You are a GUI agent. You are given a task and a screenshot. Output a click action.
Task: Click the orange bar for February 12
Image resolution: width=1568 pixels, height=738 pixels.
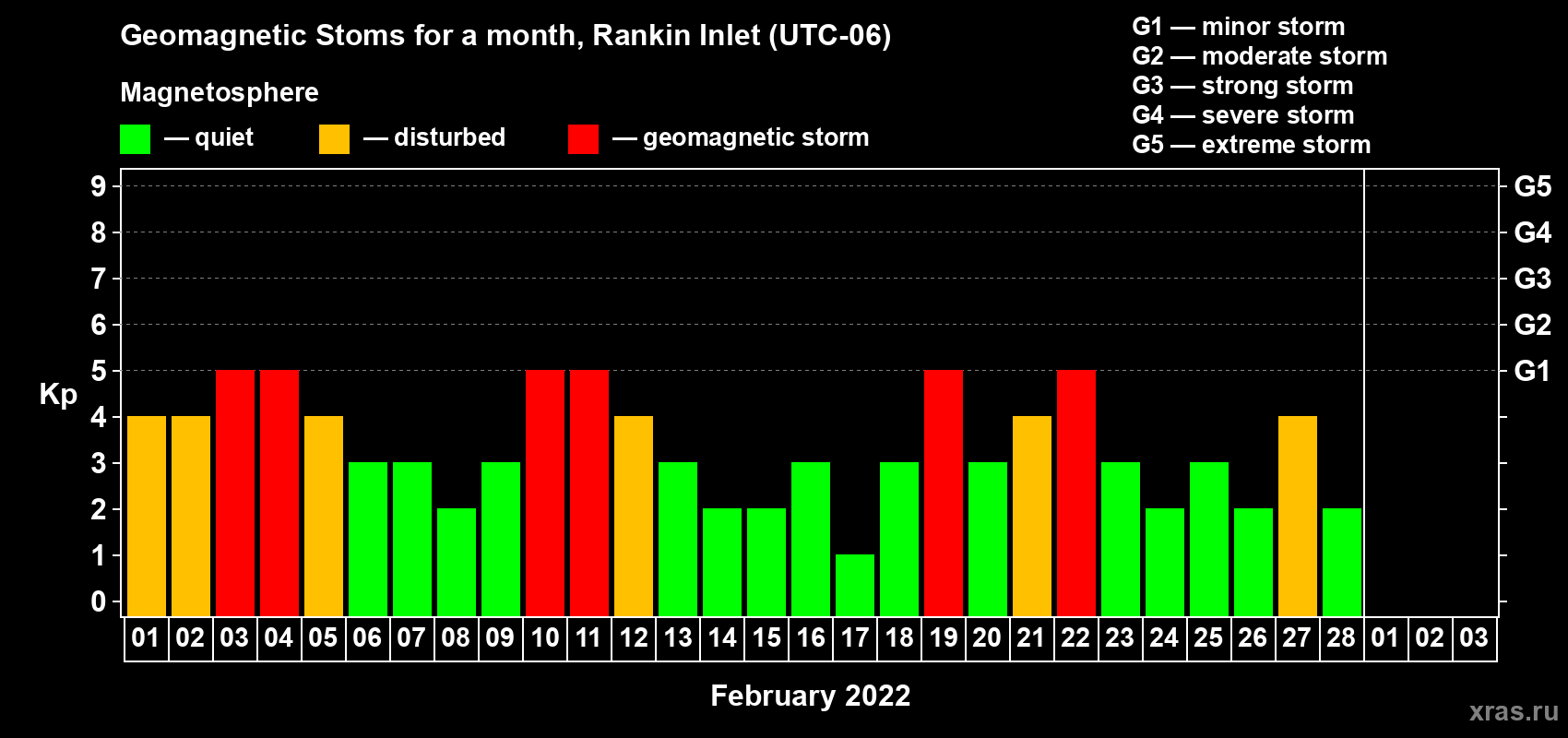[x=634, y=516]
